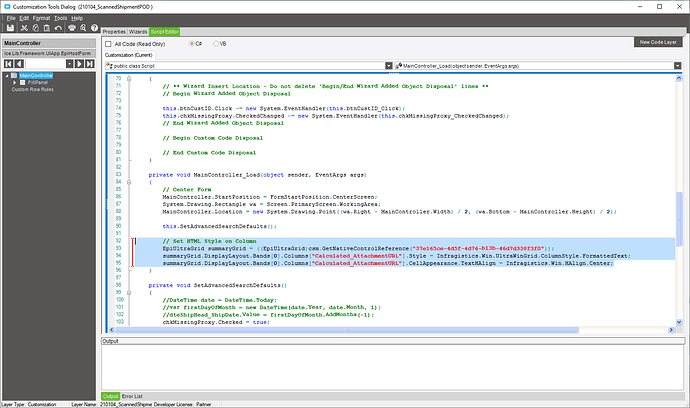The height and width of the screenshot is (408, 690).
Task: Select Custom Row Rules in the tree
Action: pos(33,89)
